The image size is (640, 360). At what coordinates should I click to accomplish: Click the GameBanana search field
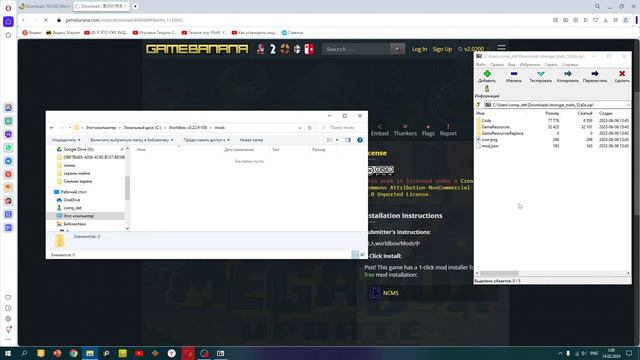[x=356, y=49]
